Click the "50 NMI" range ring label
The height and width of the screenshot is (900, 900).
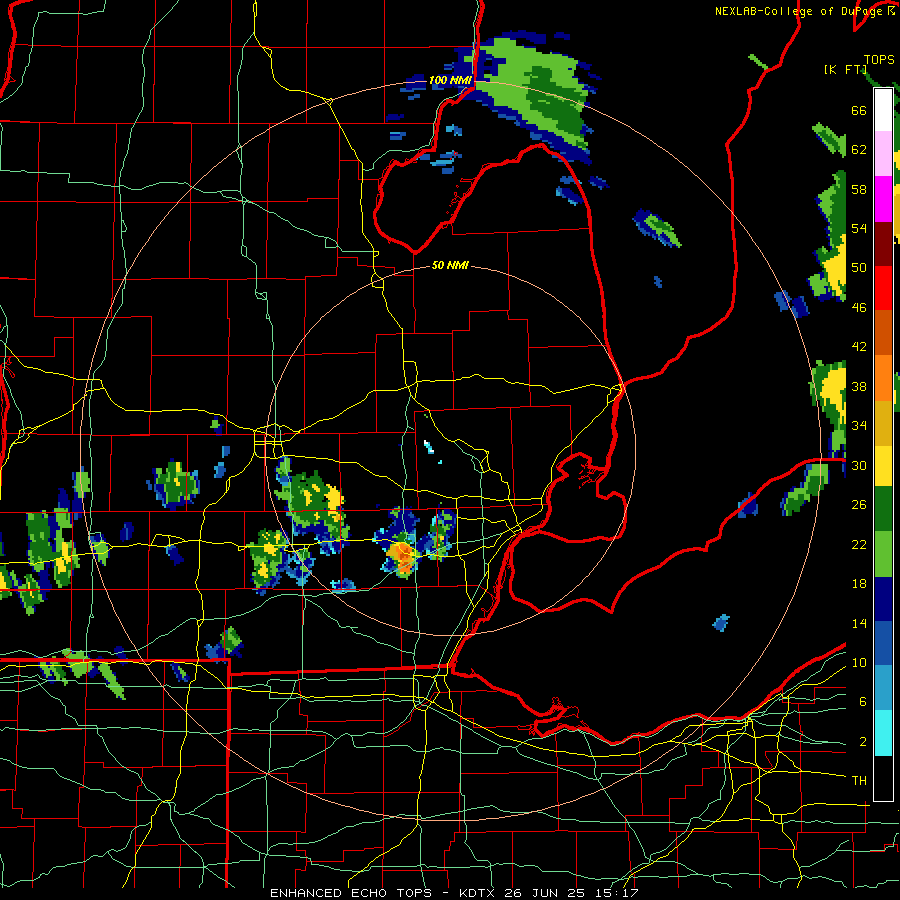(x=450, y=266)
